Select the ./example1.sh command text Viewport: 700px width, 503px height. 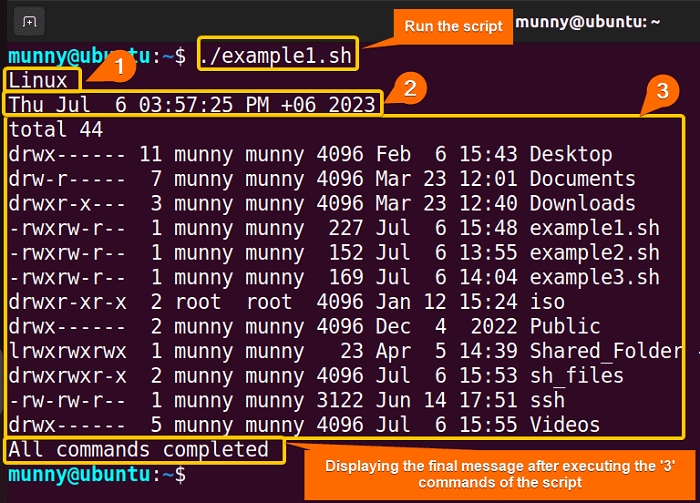click(276, 56)
